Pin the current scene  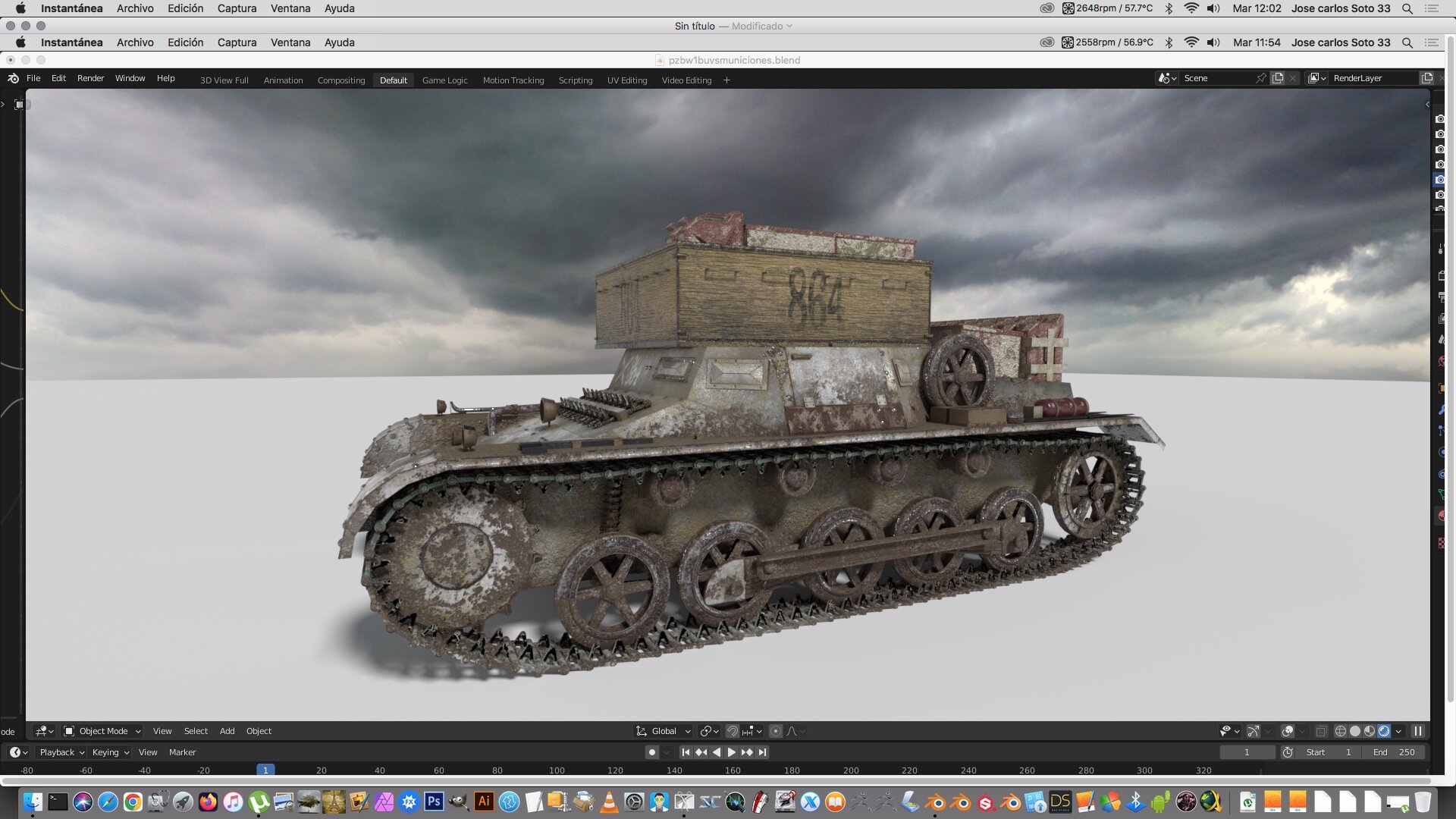pyautogui.click(x=1260, y=78)
